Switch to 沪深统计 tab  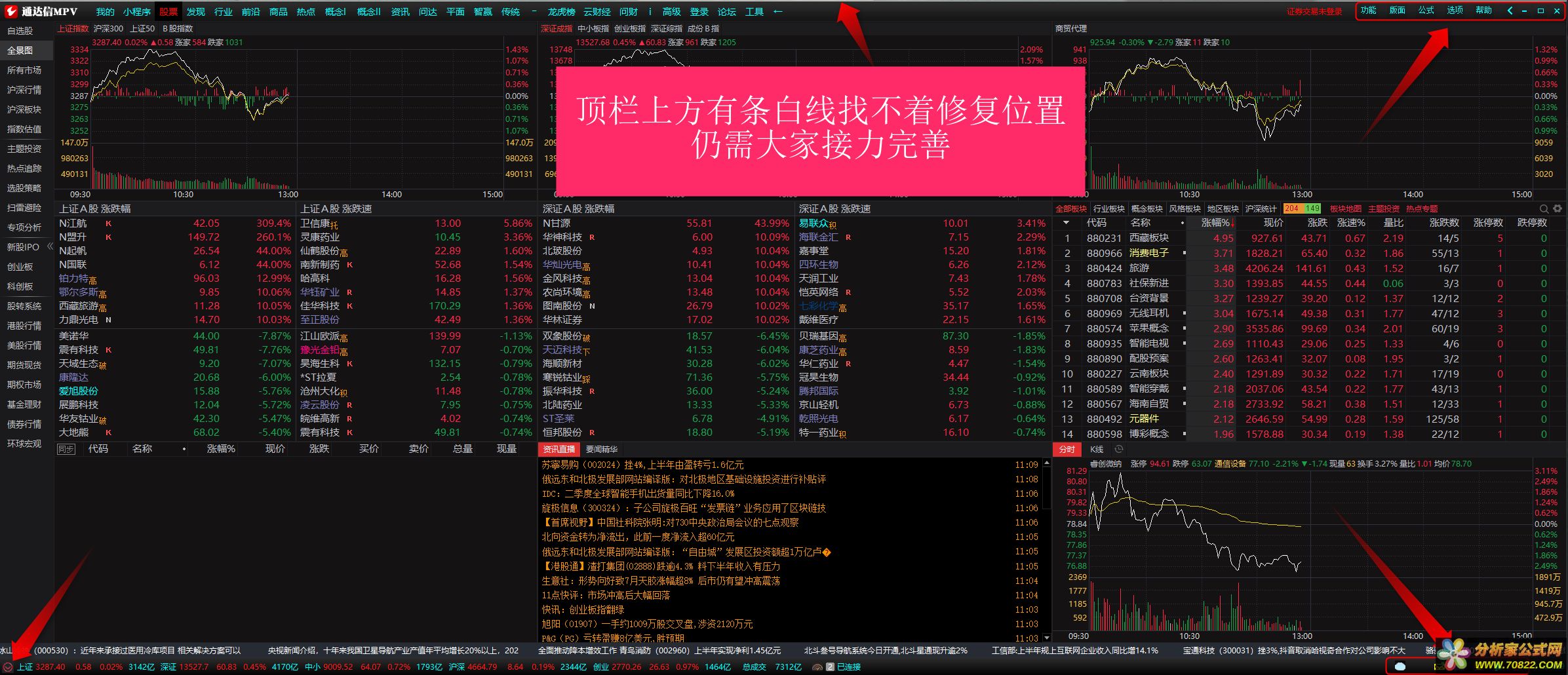click(1261, 208)
